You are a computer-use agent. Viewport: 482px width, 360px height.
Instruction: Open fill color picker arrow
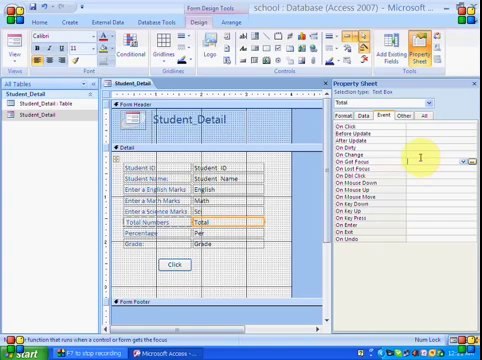tap(112, 49)
